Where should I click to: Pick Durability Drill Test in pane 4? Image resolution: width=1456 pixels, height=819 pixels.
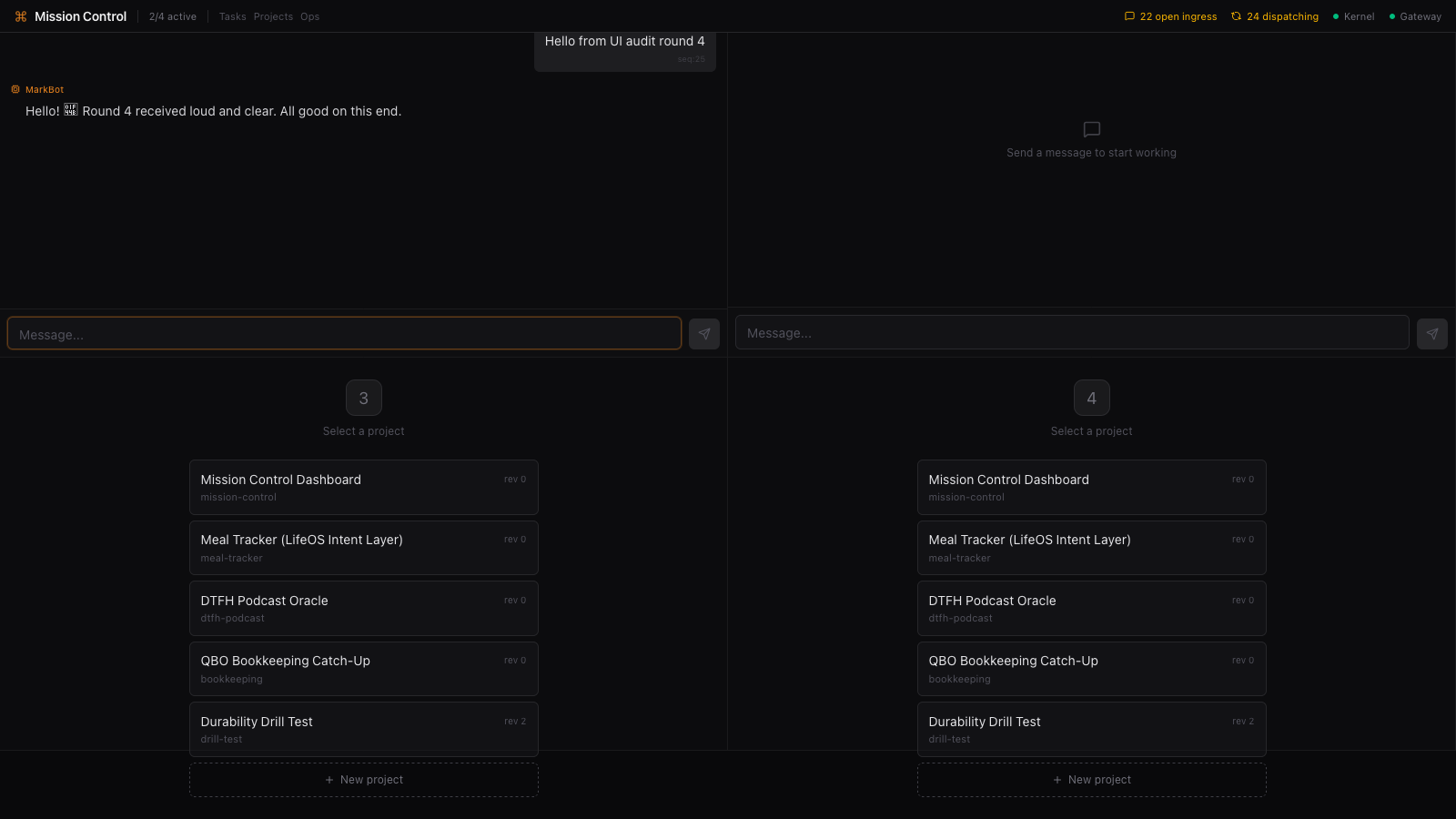pos(1092,729)
